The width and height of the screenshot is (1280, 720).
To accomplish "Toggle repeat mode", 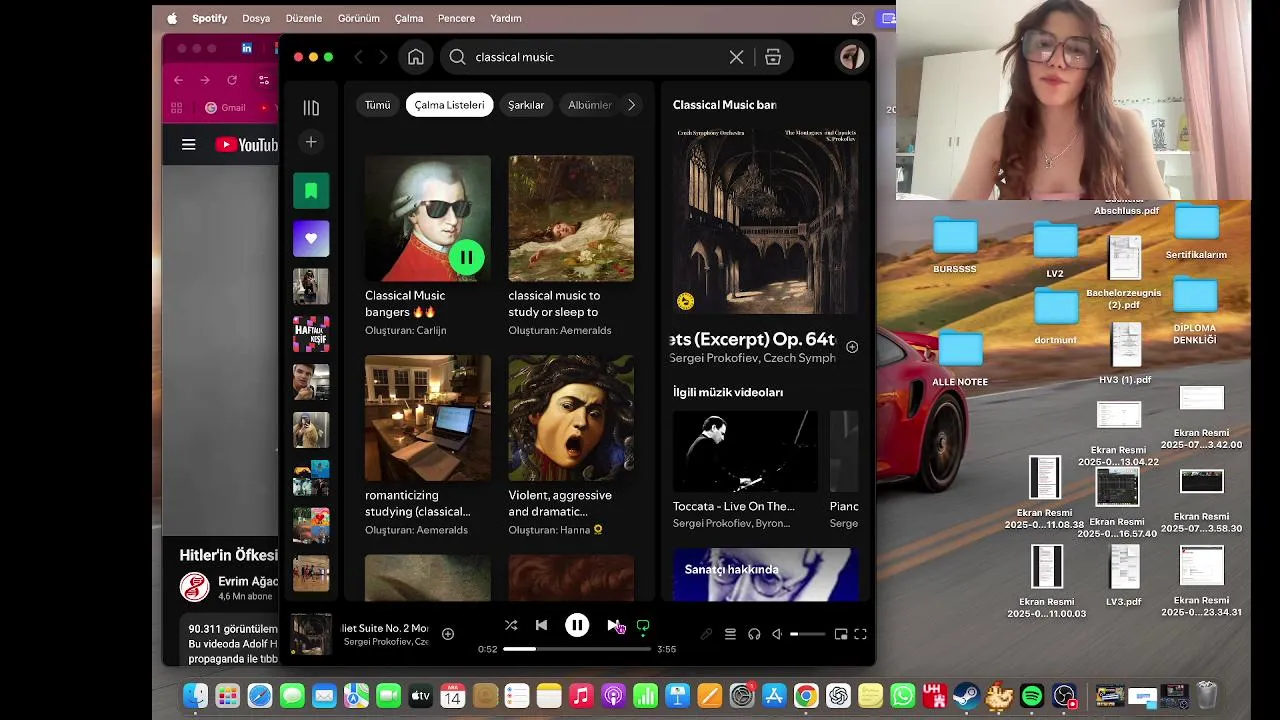I will (x=643, y=625).
